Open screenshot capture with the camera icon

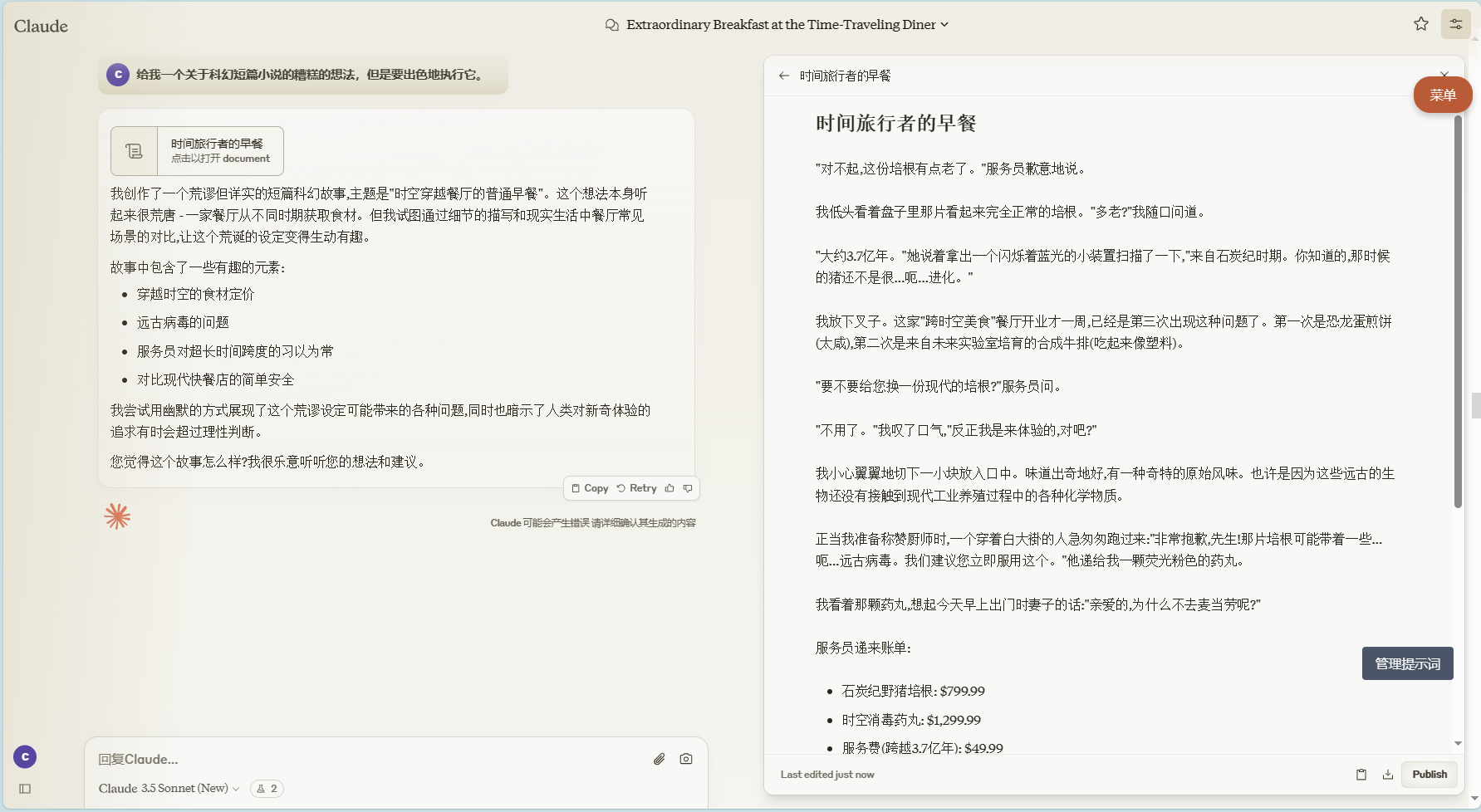[x=685, y=758]
